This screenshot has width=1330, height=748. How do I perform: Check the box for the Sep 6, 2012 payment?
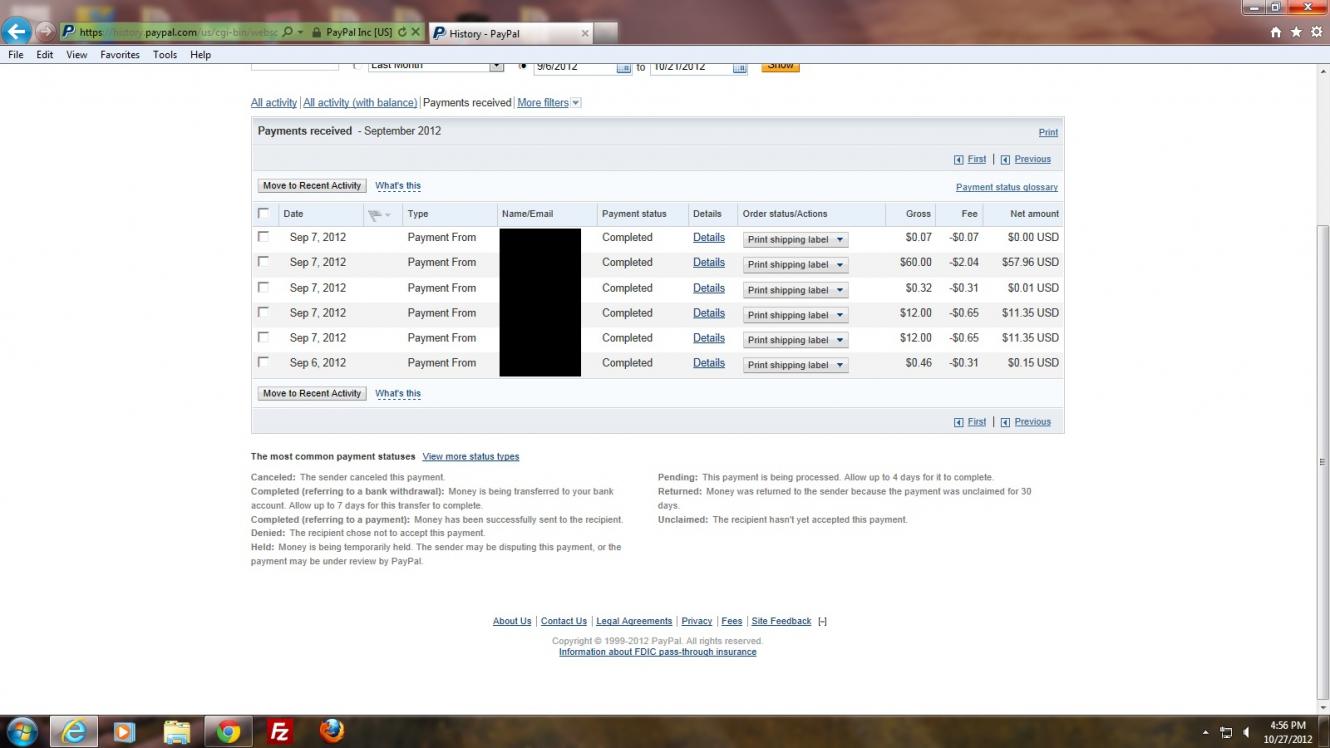click(x=263, y=362)
